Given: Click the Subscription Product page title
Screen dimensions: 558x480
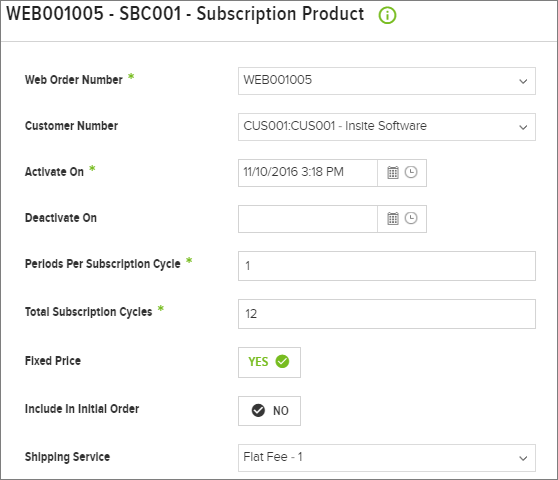Looking at the screenshot, I should click(185, 15).
